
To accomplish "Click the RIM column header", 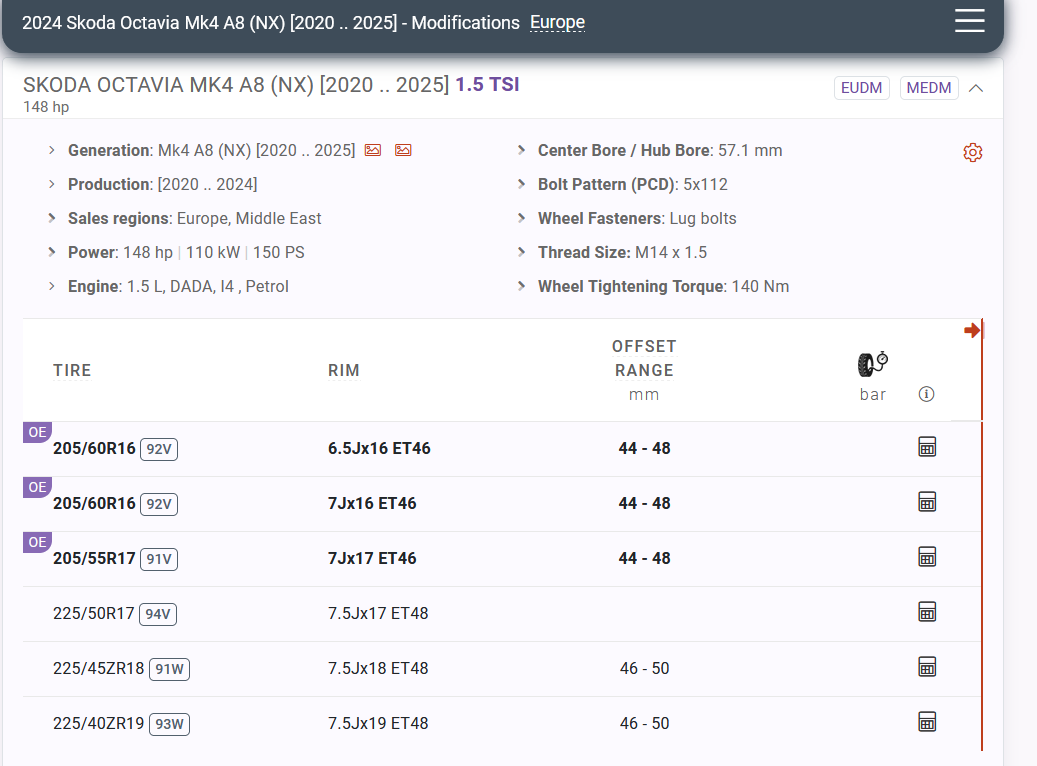I will [x=344, y=370].
